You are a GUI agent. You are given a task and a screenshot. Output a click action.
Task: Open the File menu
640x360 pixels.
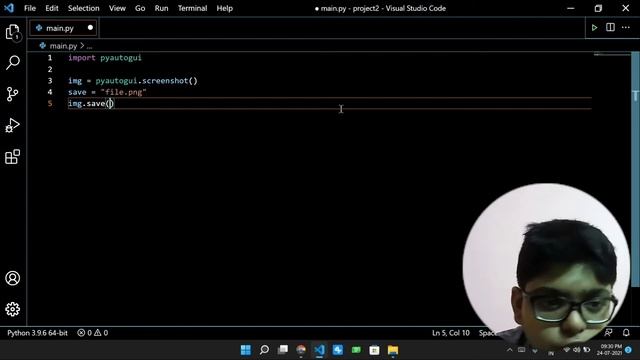click(x=30, y=8)
